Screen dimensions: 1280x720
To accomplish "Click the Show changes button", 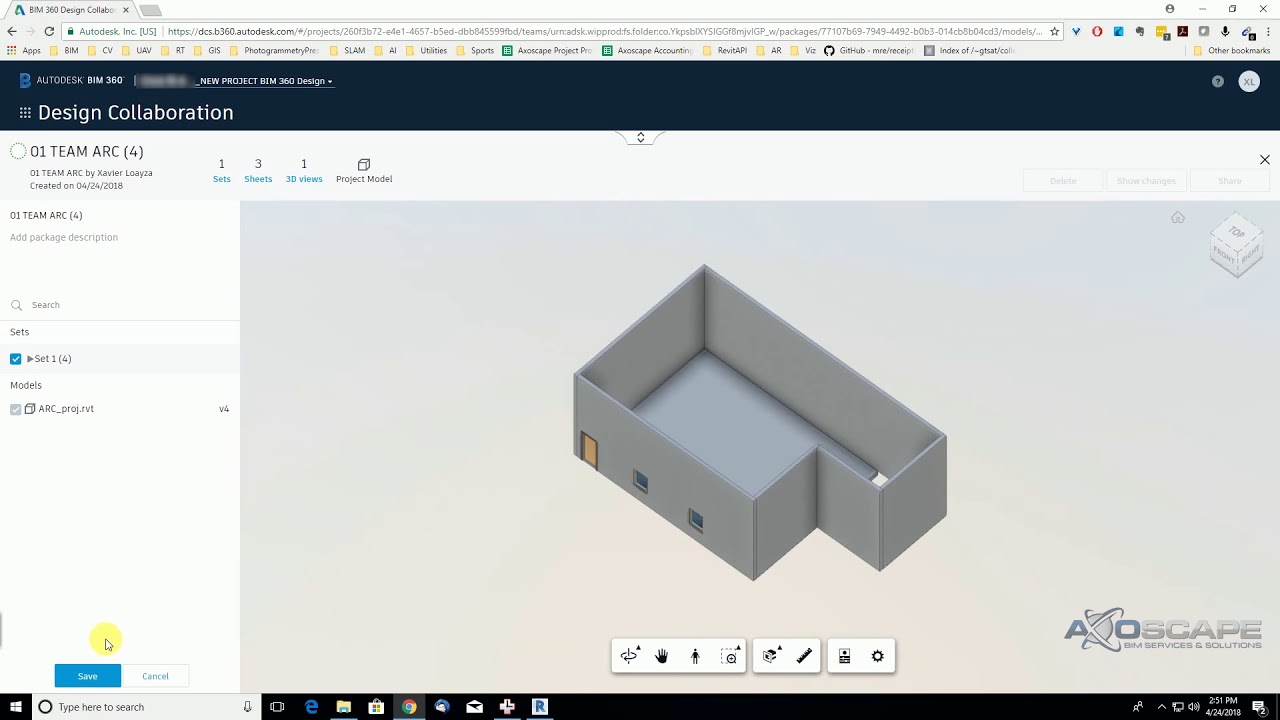I will (1146, 181).
